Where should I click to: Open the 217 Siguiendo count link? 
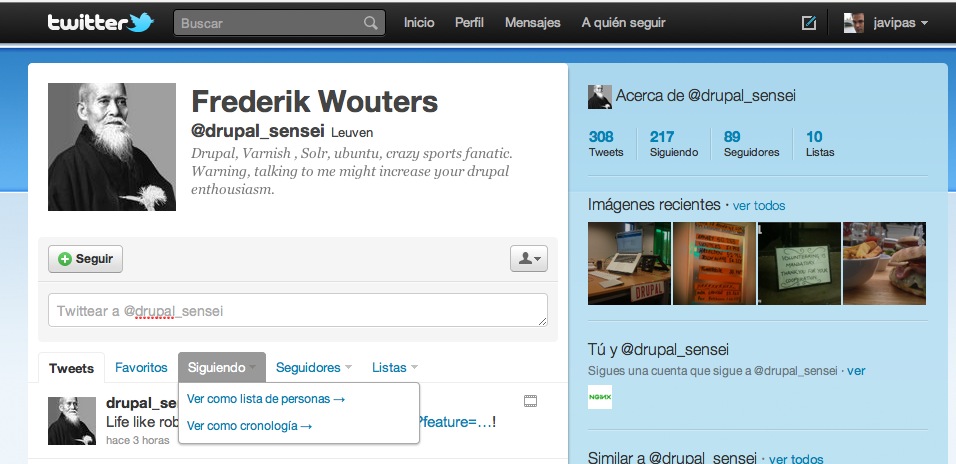(674, 144)
